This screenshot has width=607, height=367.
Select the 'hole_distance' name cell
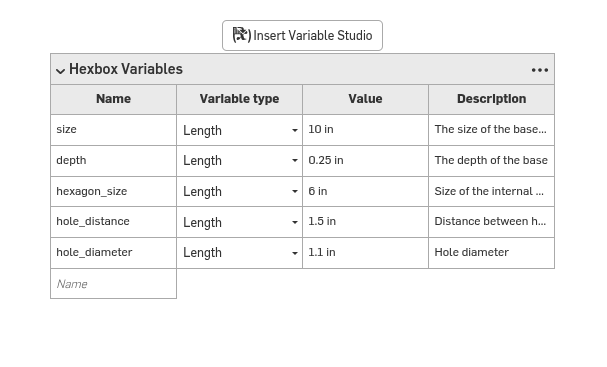tap(113, 222)
